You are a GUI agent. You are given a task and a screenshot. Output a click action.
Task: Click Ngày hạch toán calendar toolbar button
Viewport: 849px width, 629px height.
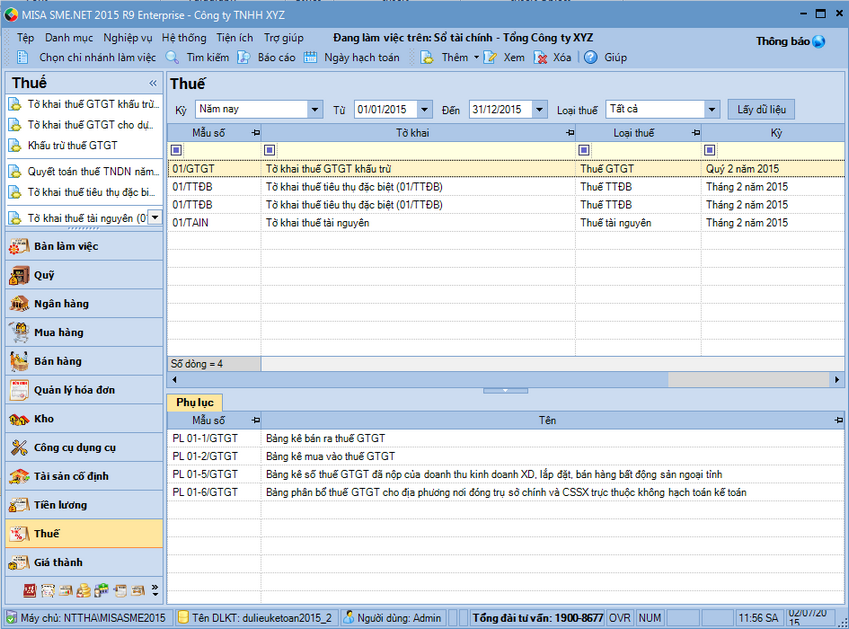pyautogui.click(x=351, y=57)
